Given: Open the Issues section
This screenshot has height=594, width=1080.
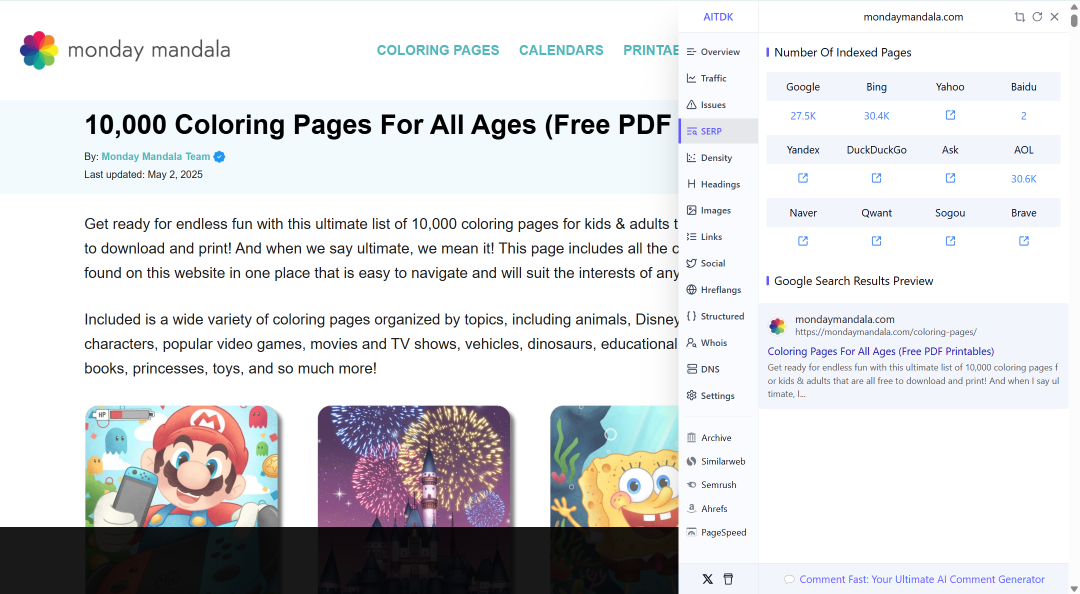Looking at the screenshot, I should point(718,105).
